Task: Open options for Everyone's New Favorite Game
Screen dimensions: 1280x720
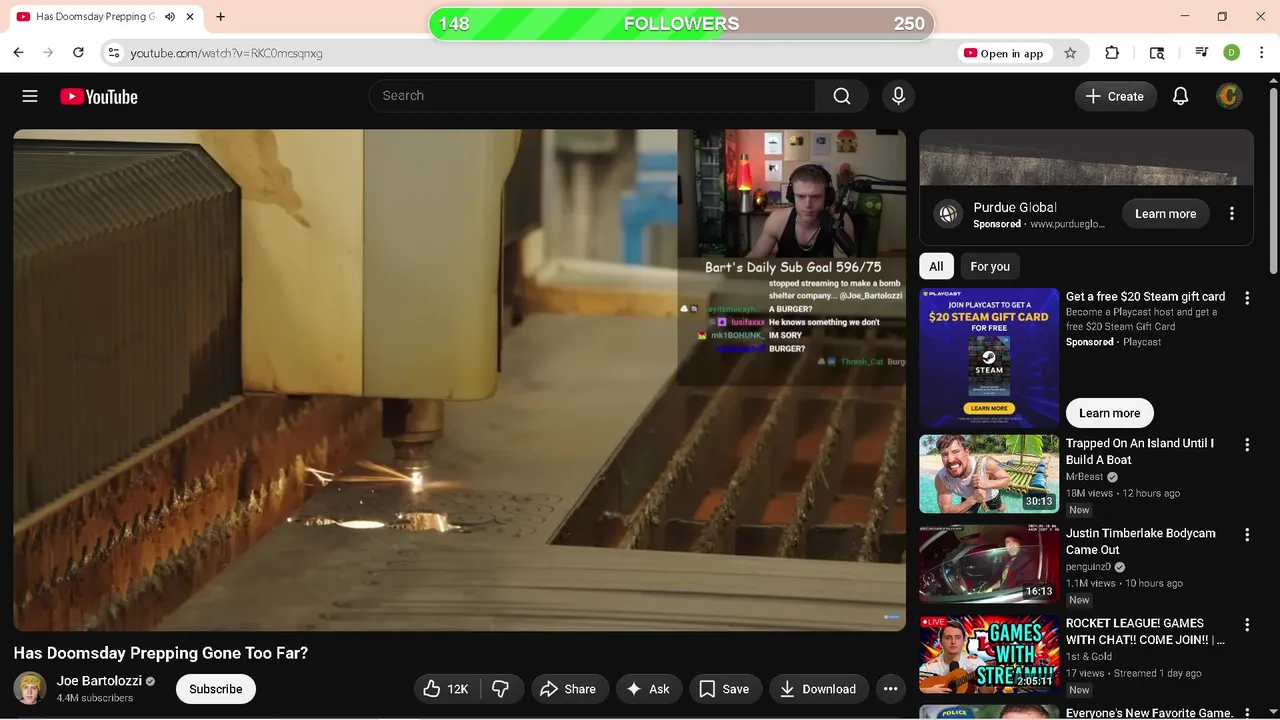Action: 1247,713
